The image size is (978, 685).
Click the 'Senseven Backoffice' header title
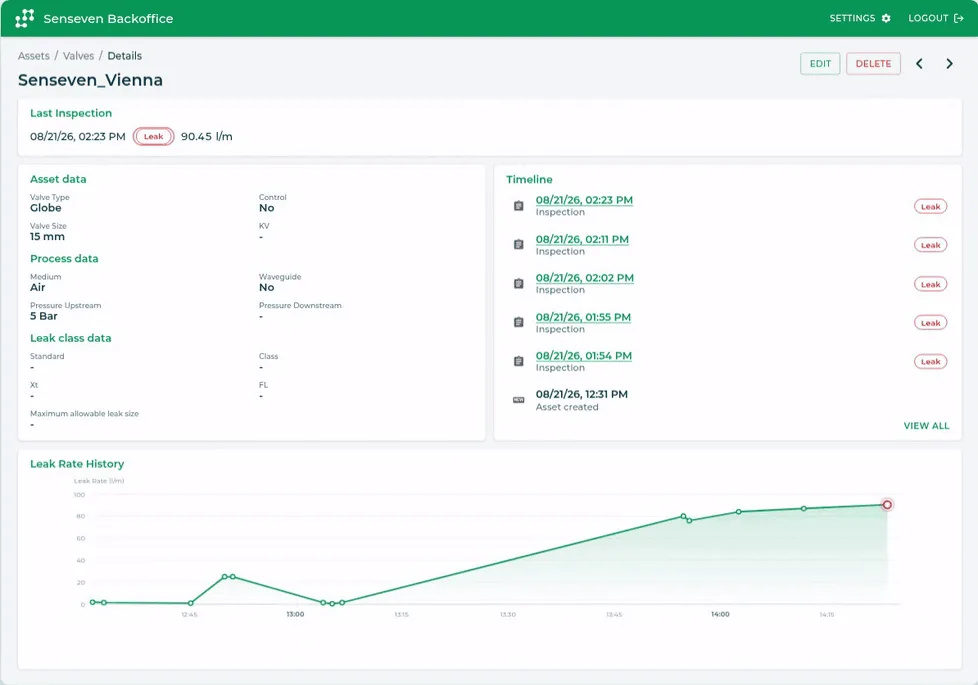coord(109,19)
